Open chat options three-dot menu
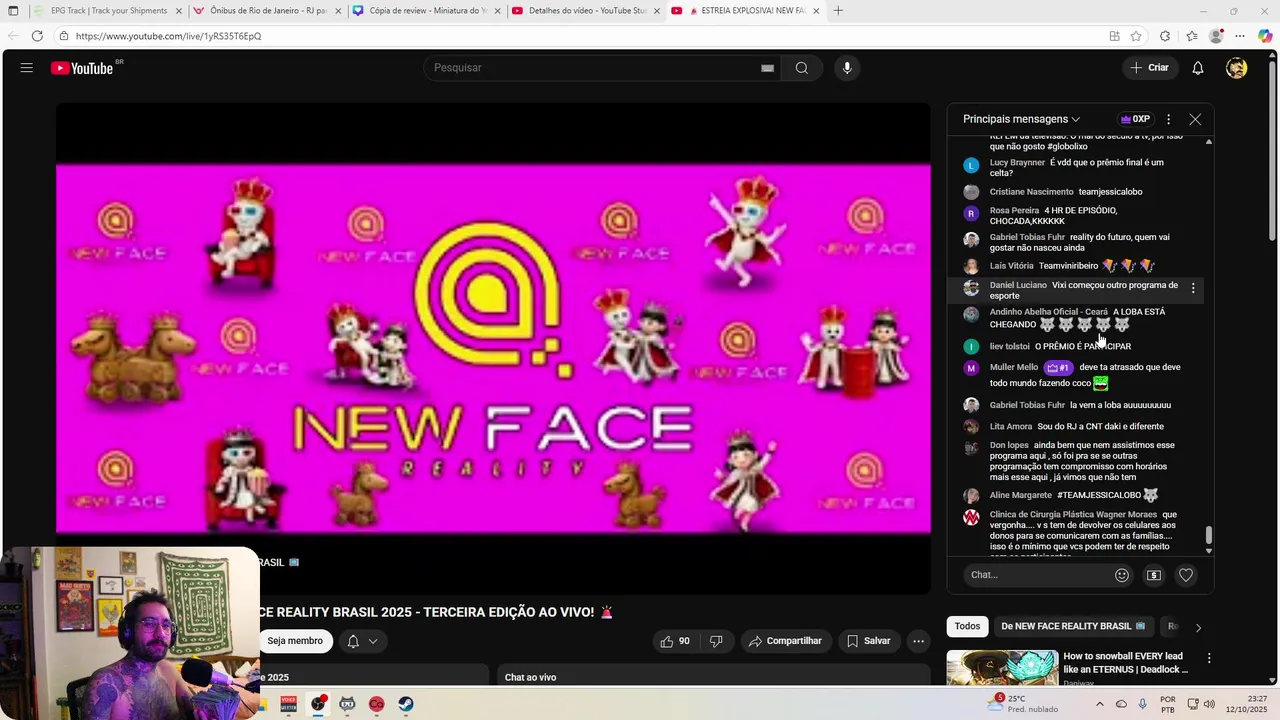Viewport: 1280px width, 720px height. 1168,119
